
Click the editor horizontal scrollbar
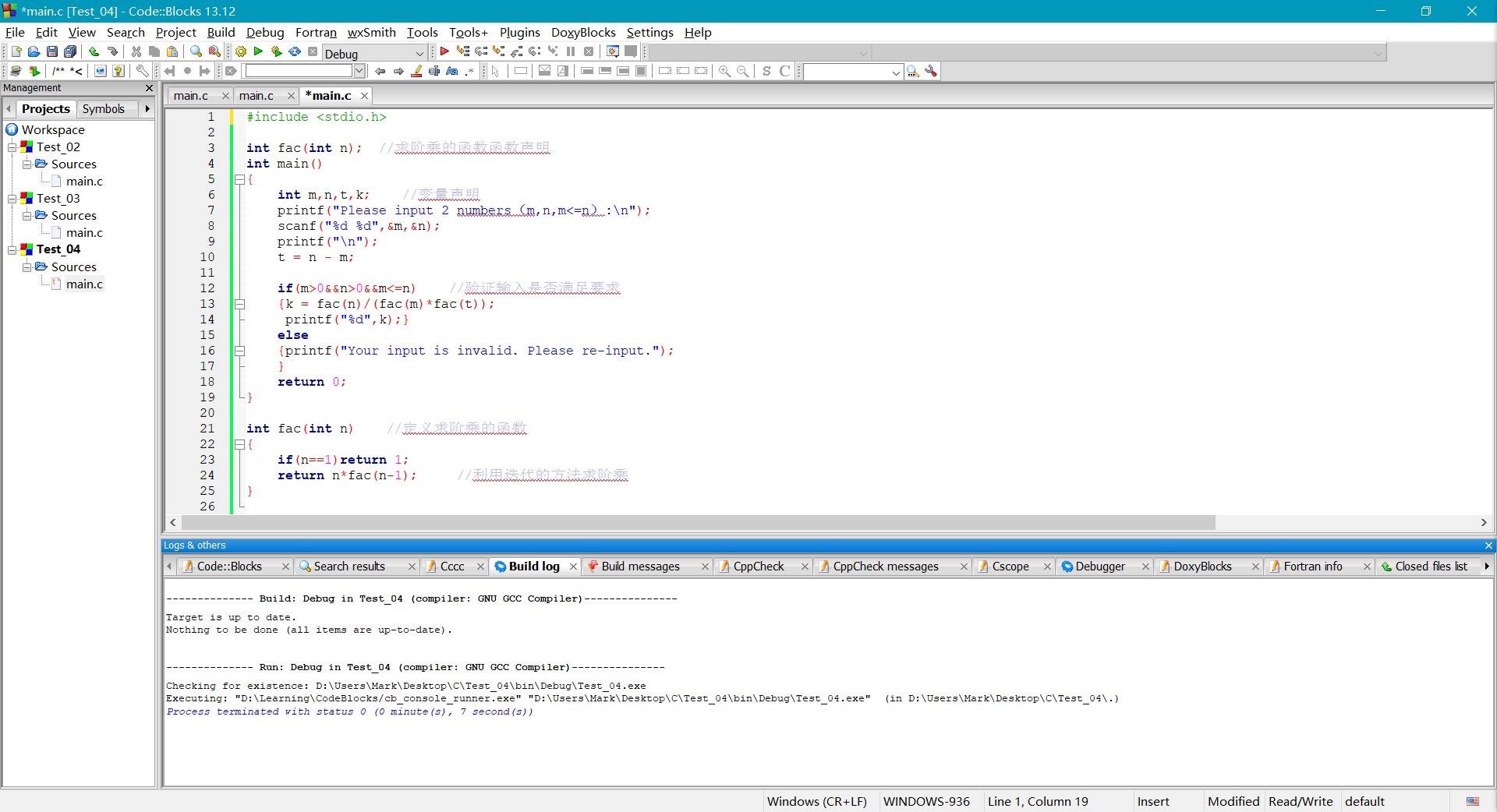click(698, 523)
